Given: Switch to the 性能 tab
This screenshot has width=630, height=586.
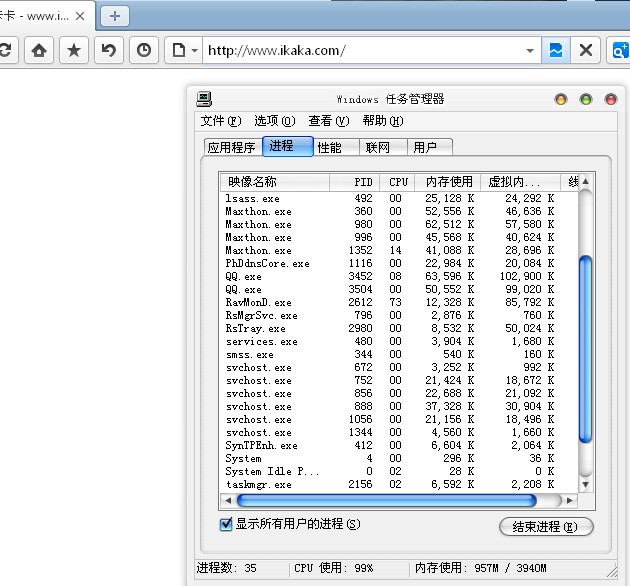Looking at the screenshot, I should (336, 147).
